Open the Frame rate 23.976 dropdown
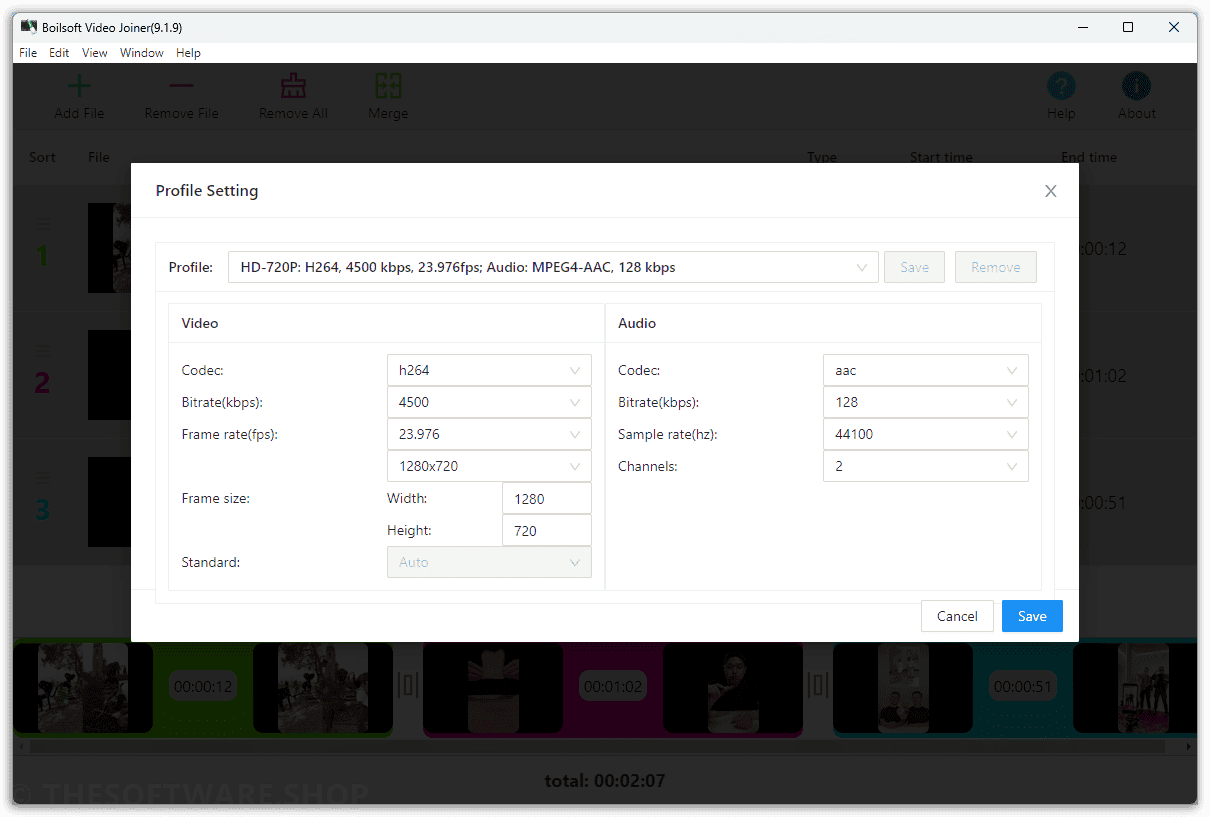The width and height of the screenshot is (1210, 817). 489,434
